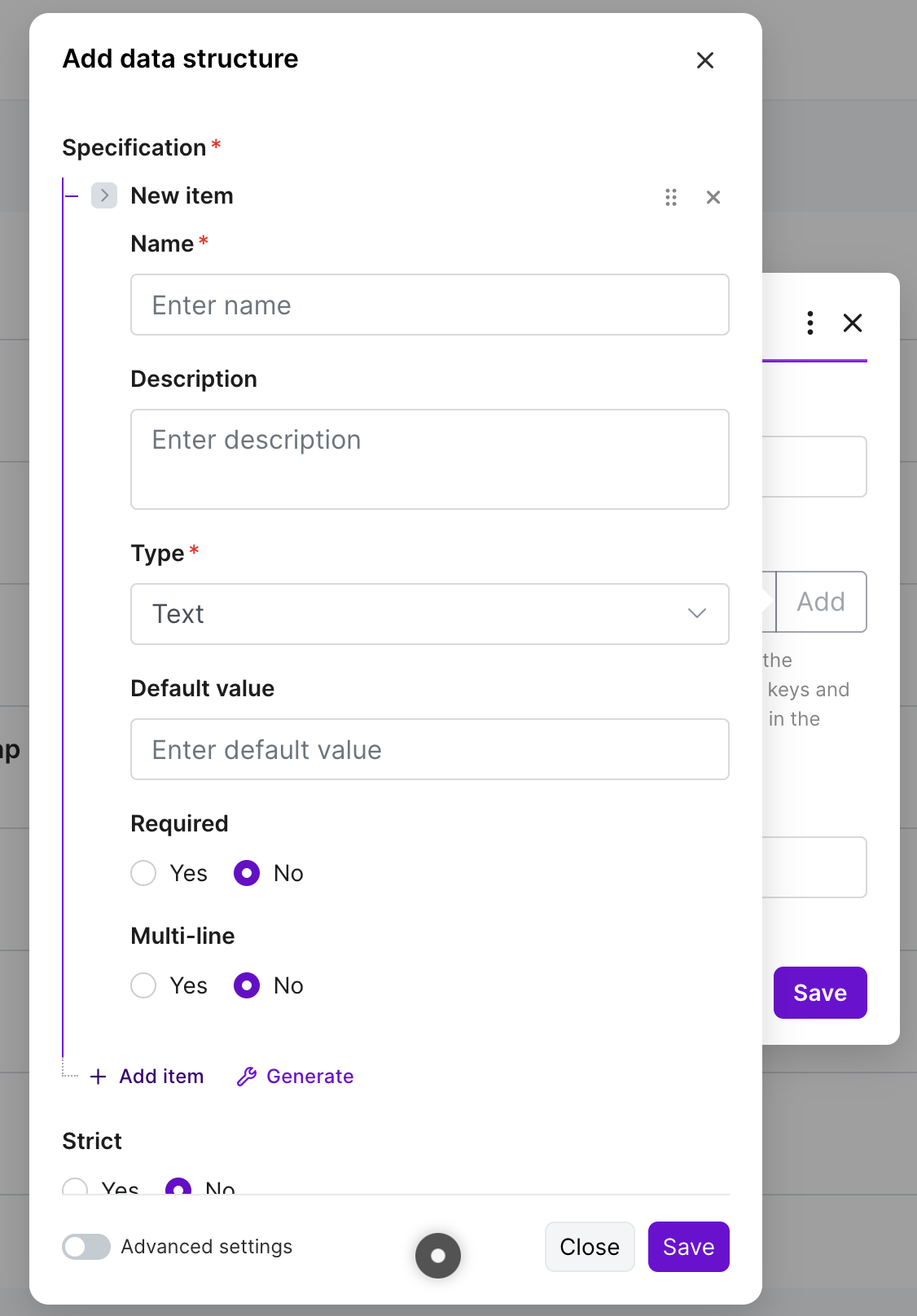Enable the Advanced settings toggle
The height and width of the screenshot is (1316, 917).
tap(86, 1247)
